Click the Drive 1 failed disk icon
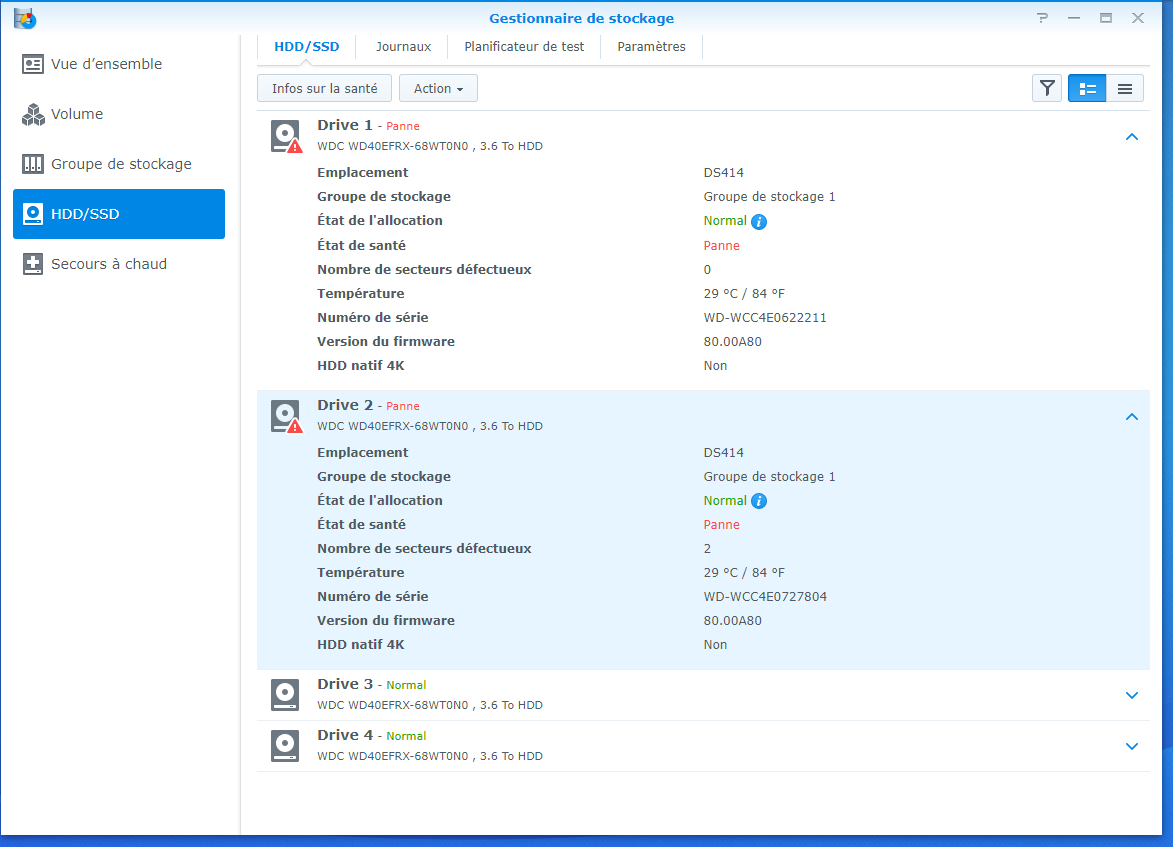This screenshot has width=1173, height=847. tap(286, 136)
